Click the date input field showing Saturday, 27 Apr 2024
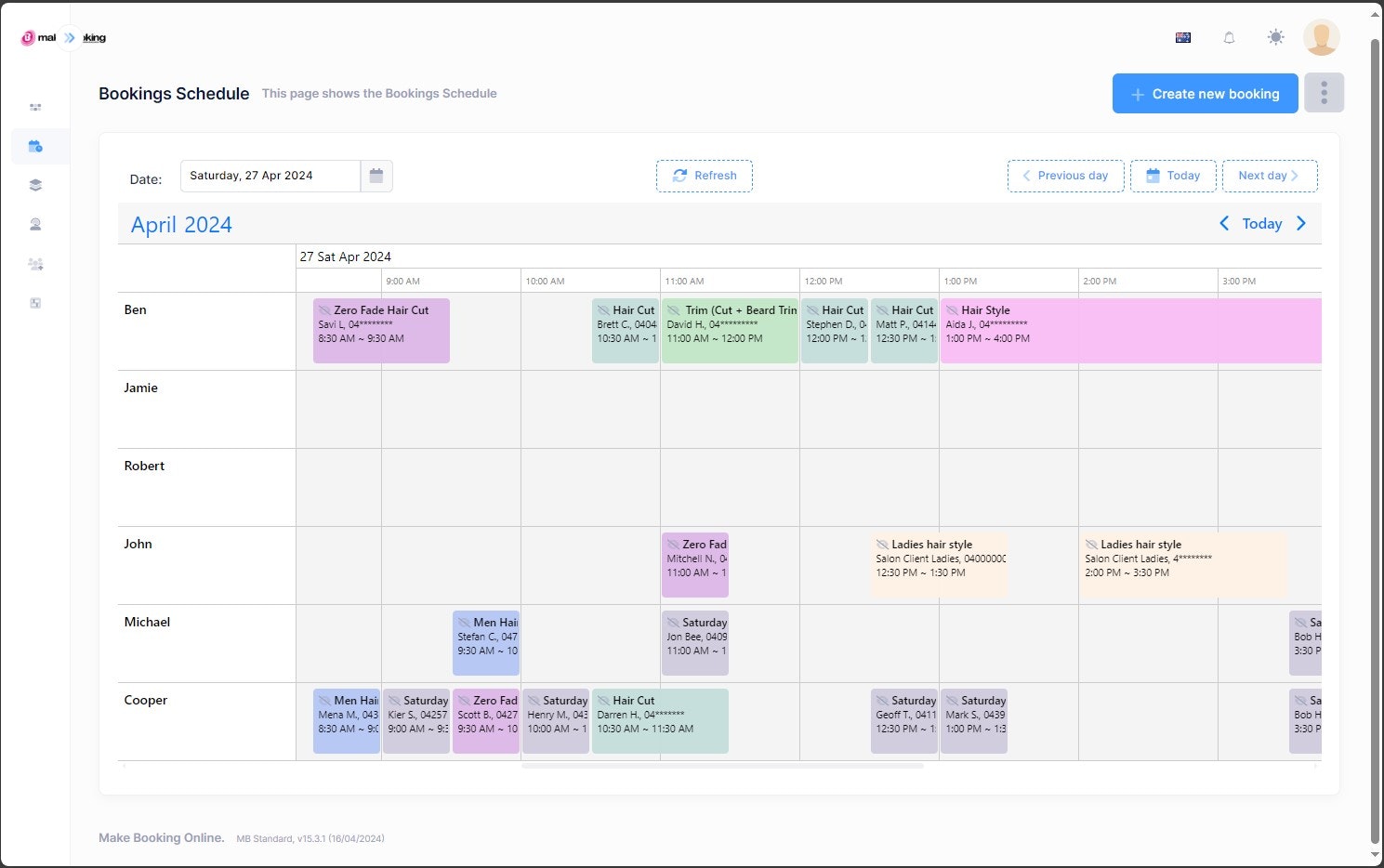 [x=270, y=176]
